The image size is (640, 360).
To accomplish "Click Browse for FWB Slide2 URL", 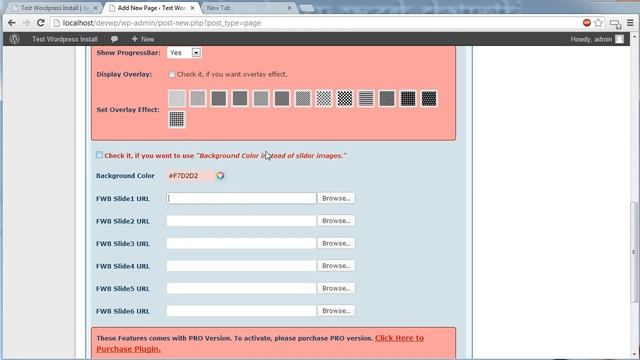I will click(x=336, y=221).
